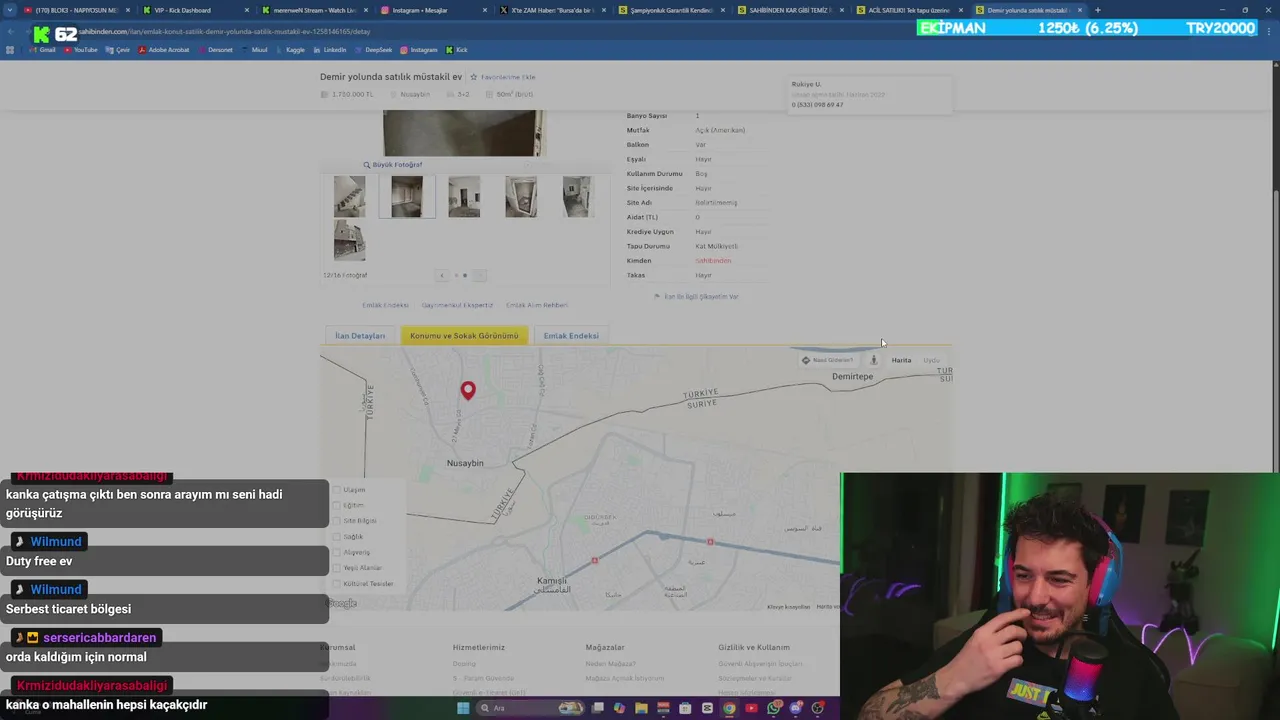Open Emlak Alım Rehberi link
The height and width of the screenshot is (720, 1280).
click(537, 305)
